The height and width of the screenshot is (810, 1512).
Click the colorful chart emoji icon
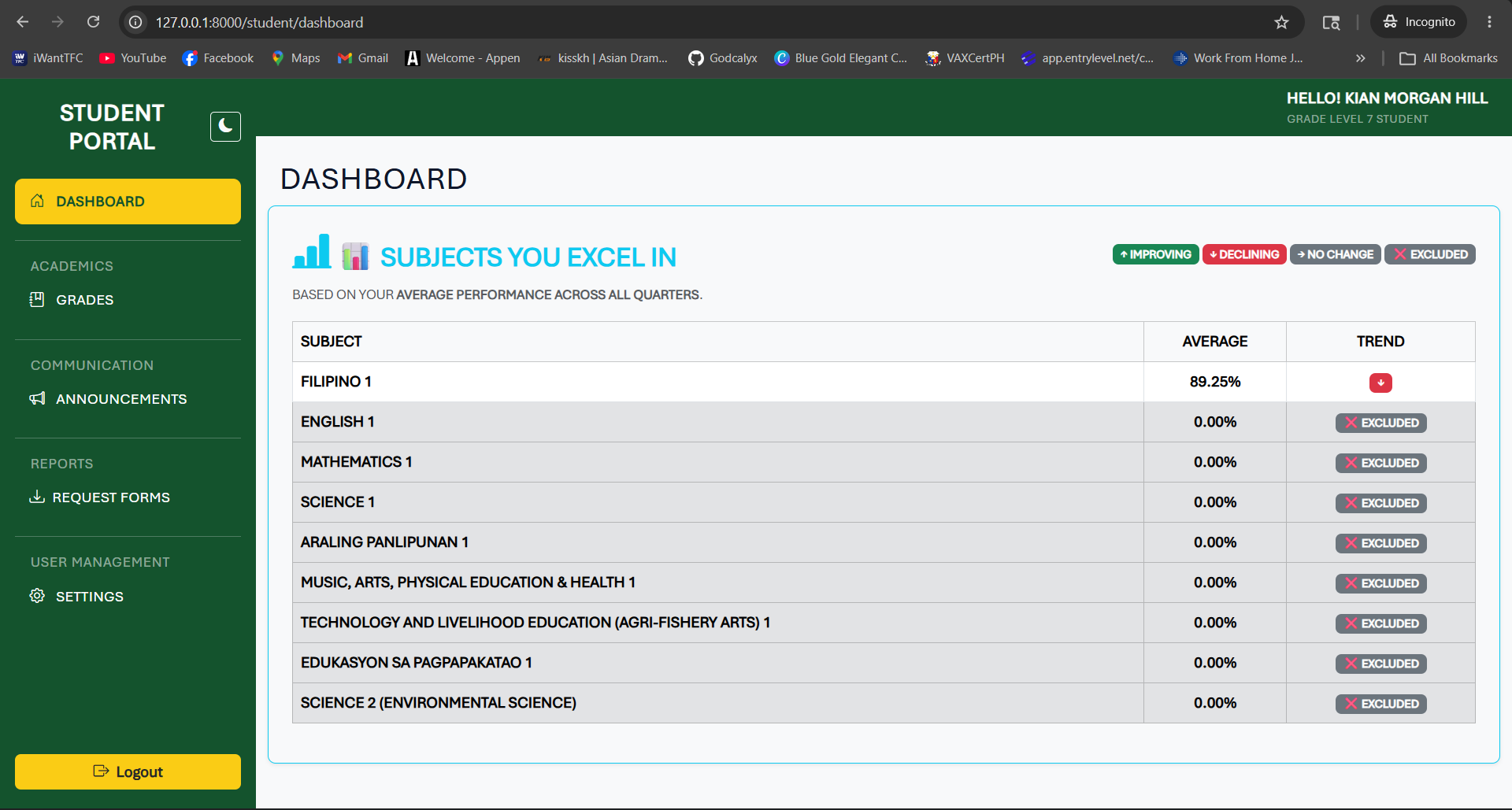pos(355,256)
